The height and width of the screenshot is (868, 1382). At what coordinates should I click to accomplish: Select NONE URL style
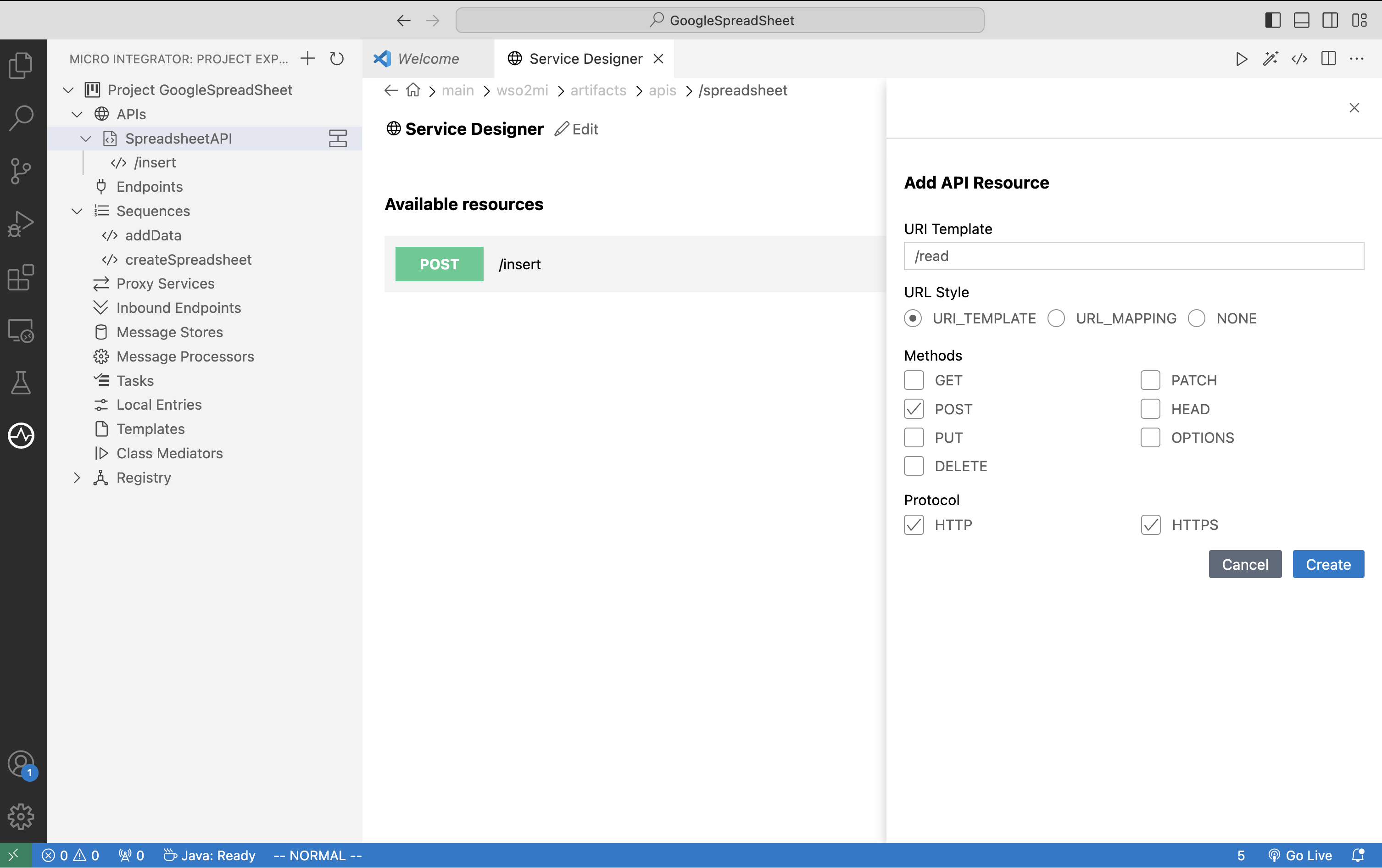(x=1197, y=318)
